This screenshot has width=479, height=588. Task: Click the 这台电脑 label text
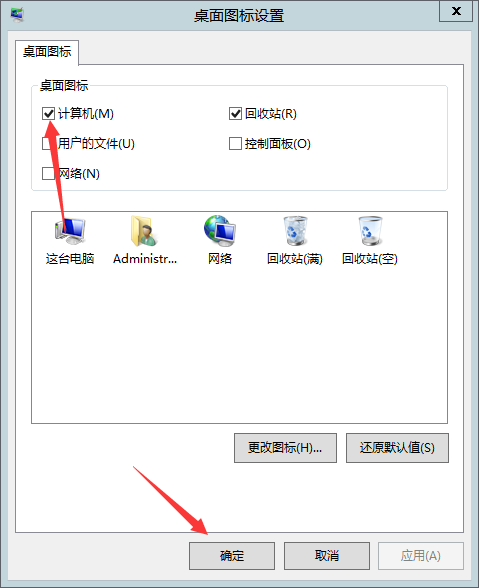tap(70, 259)
